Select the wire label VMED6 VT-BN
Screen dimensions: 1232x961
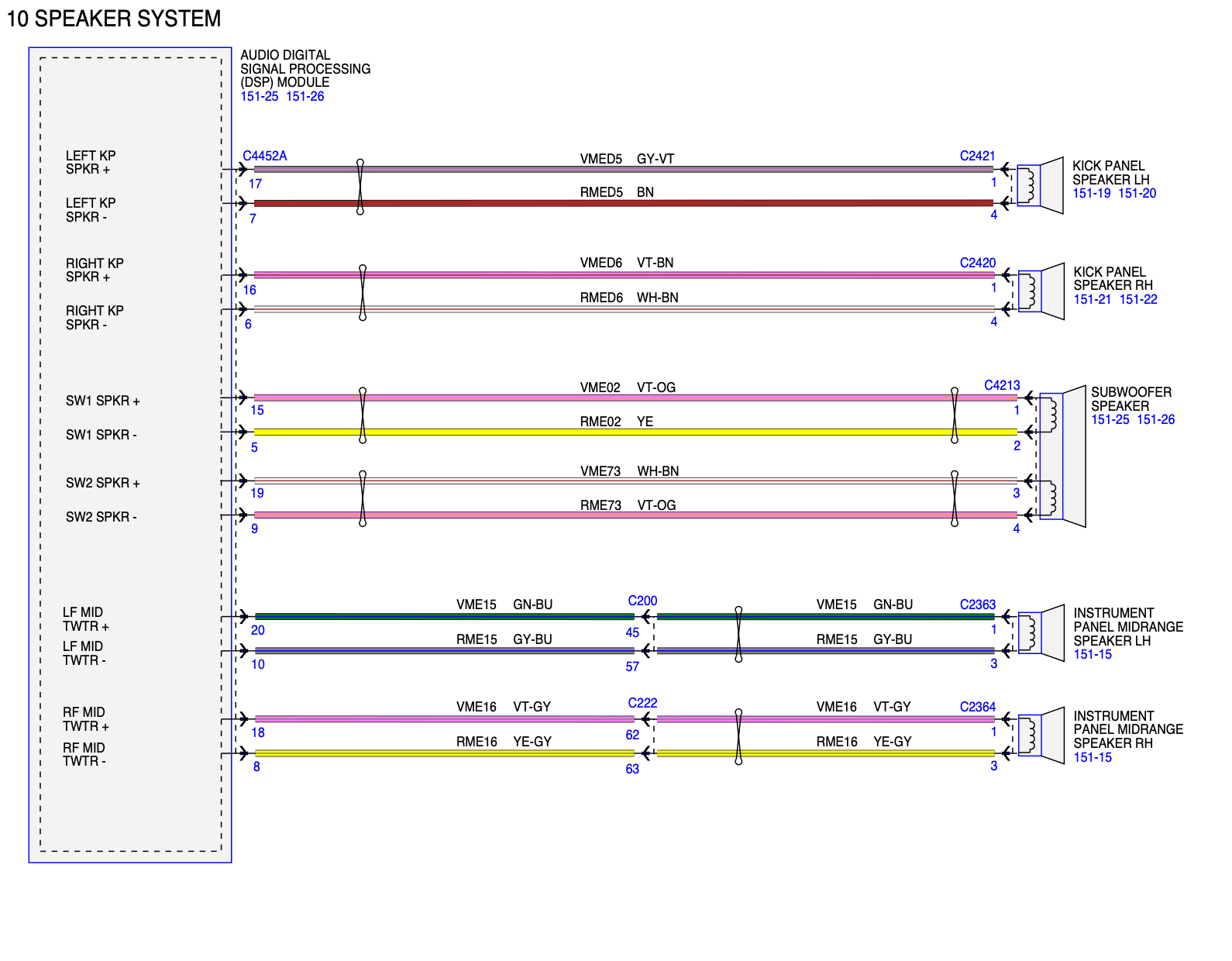[x=627, y=263]
